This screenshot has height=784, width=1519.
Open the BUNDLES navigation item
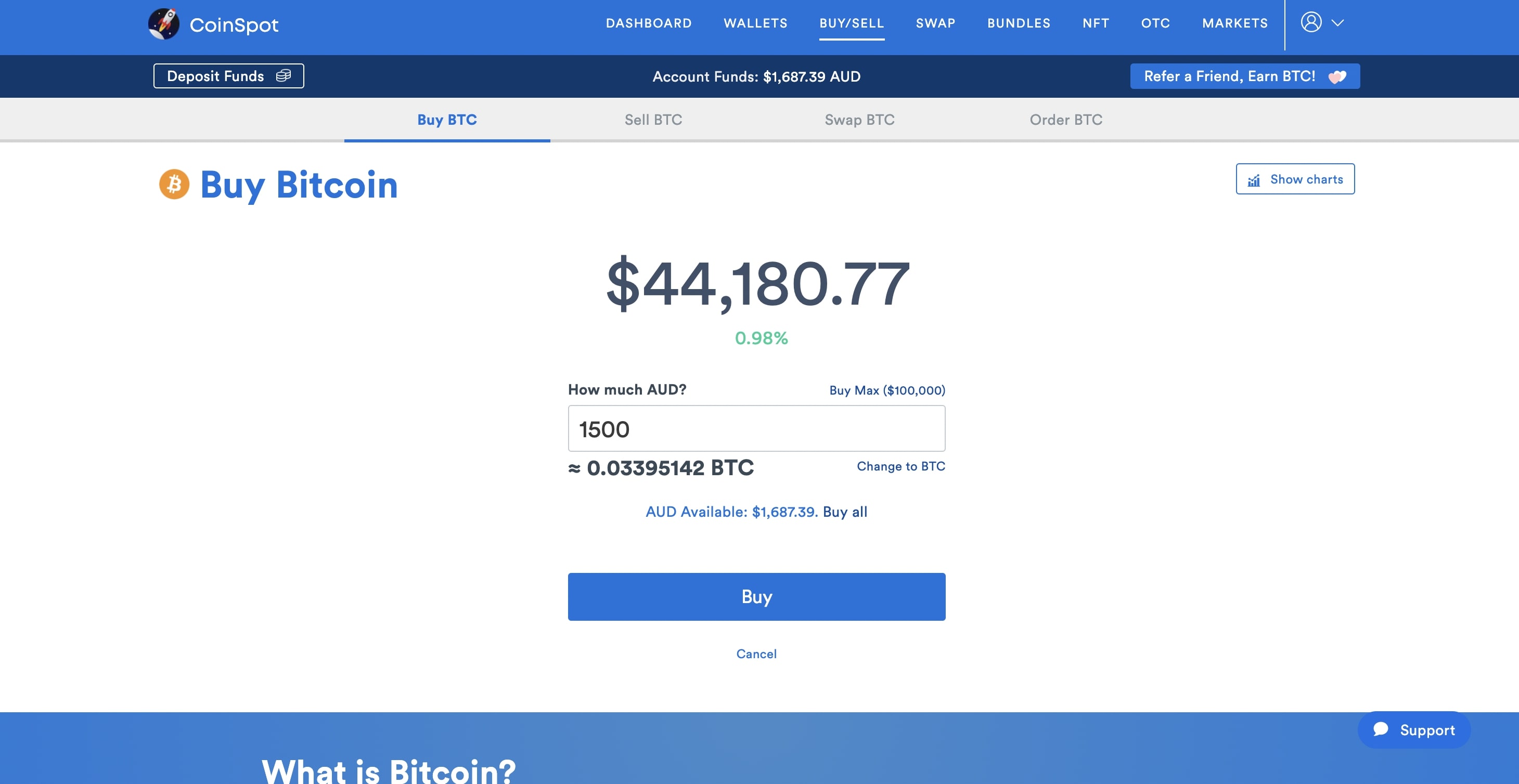(1019, 23)
